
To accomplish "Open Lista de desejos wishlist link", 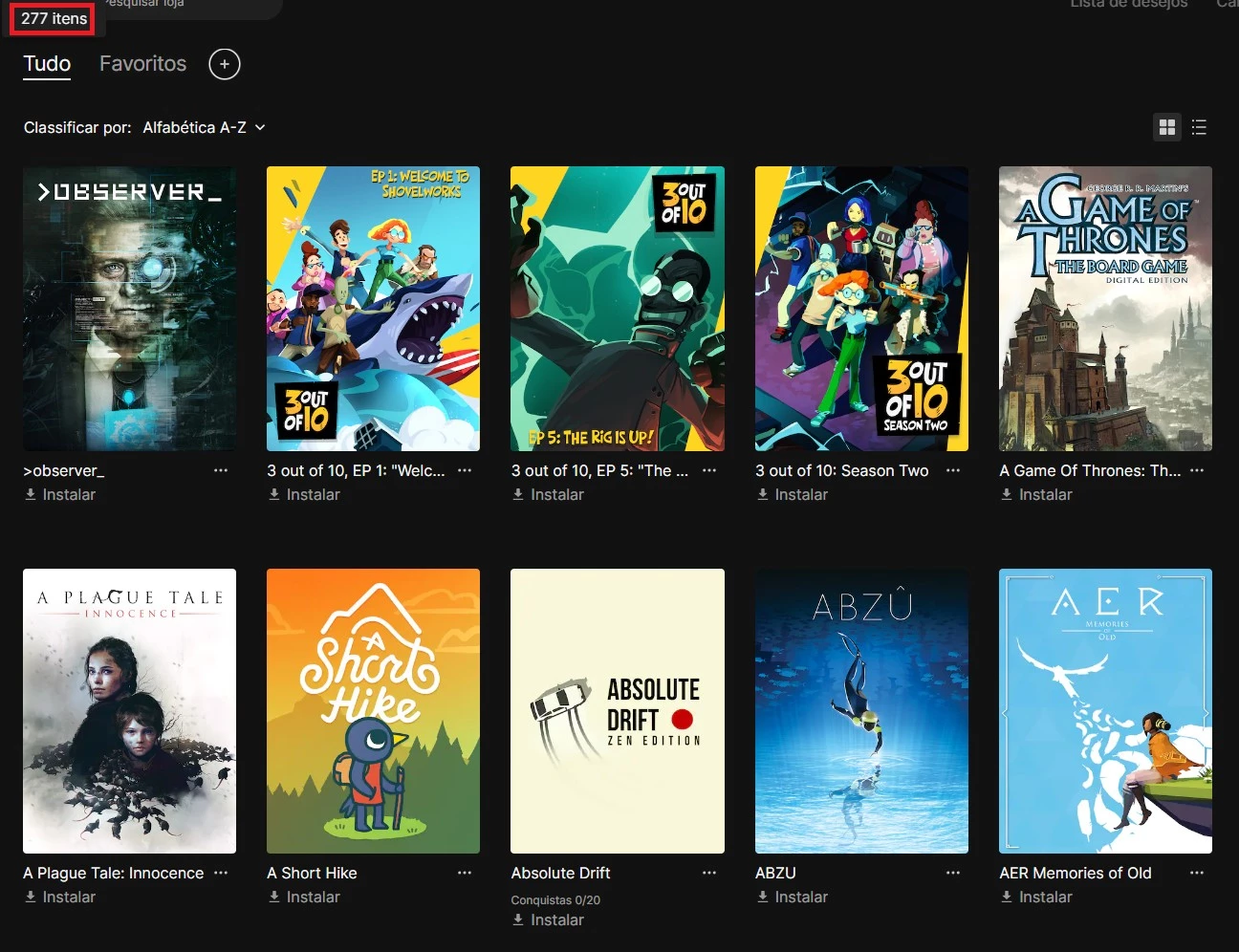I will (1128, 5).
